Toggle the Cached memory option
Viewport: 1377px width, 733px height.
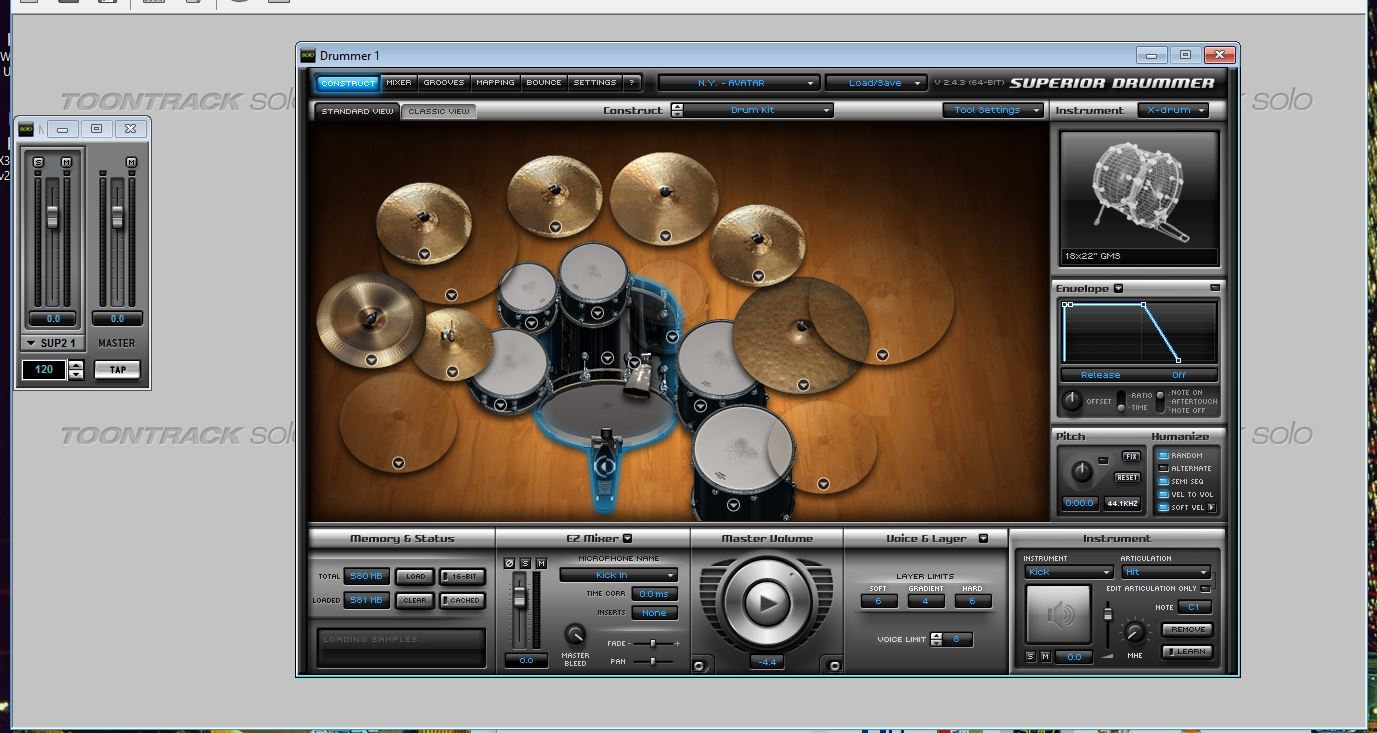click(x=462, y=601)
